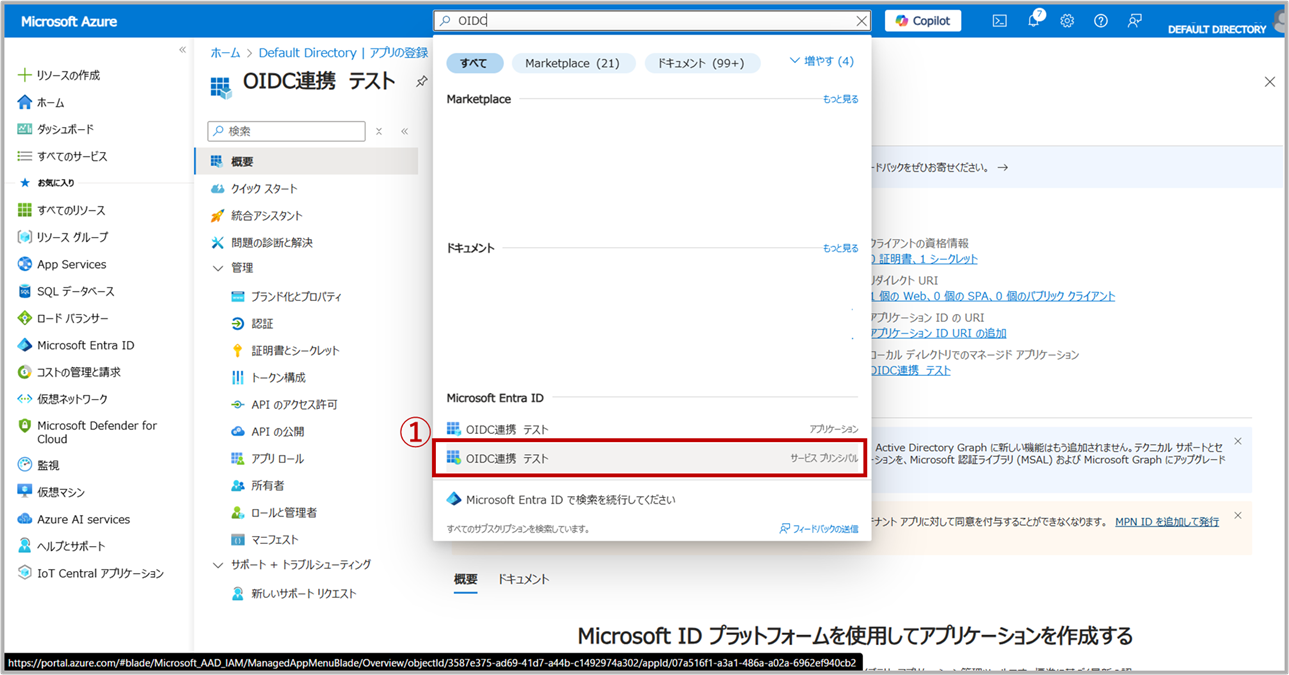The width and height of the screenshot is (1289, 675).
Task: Click the resource menu 検索 field
Action: click(x=286, y=131)
